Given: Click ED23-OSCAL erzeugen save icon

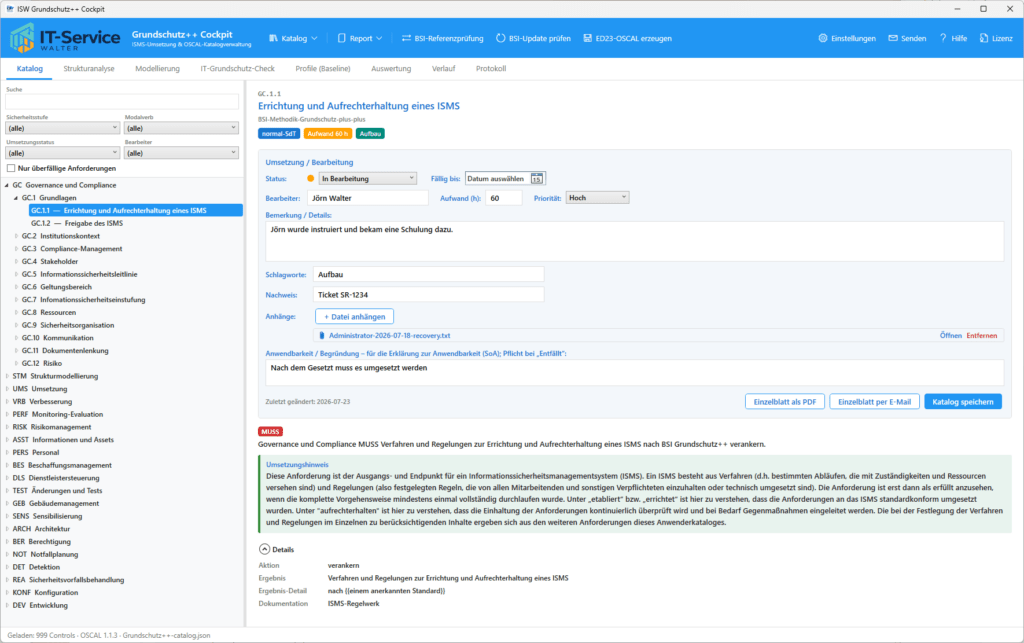Looking at the screenshot, I should click(x=588, y=39).
